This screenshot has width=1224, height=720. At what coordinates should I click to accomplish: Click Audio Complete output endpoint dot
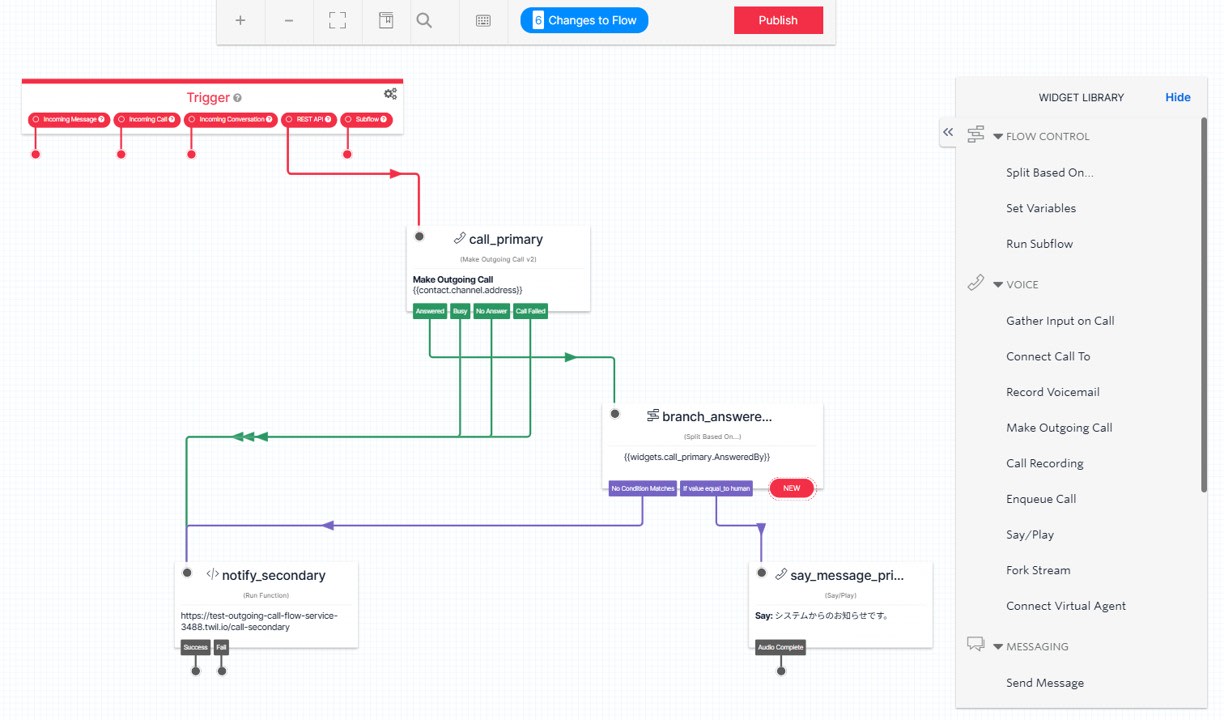click(781, 670)
